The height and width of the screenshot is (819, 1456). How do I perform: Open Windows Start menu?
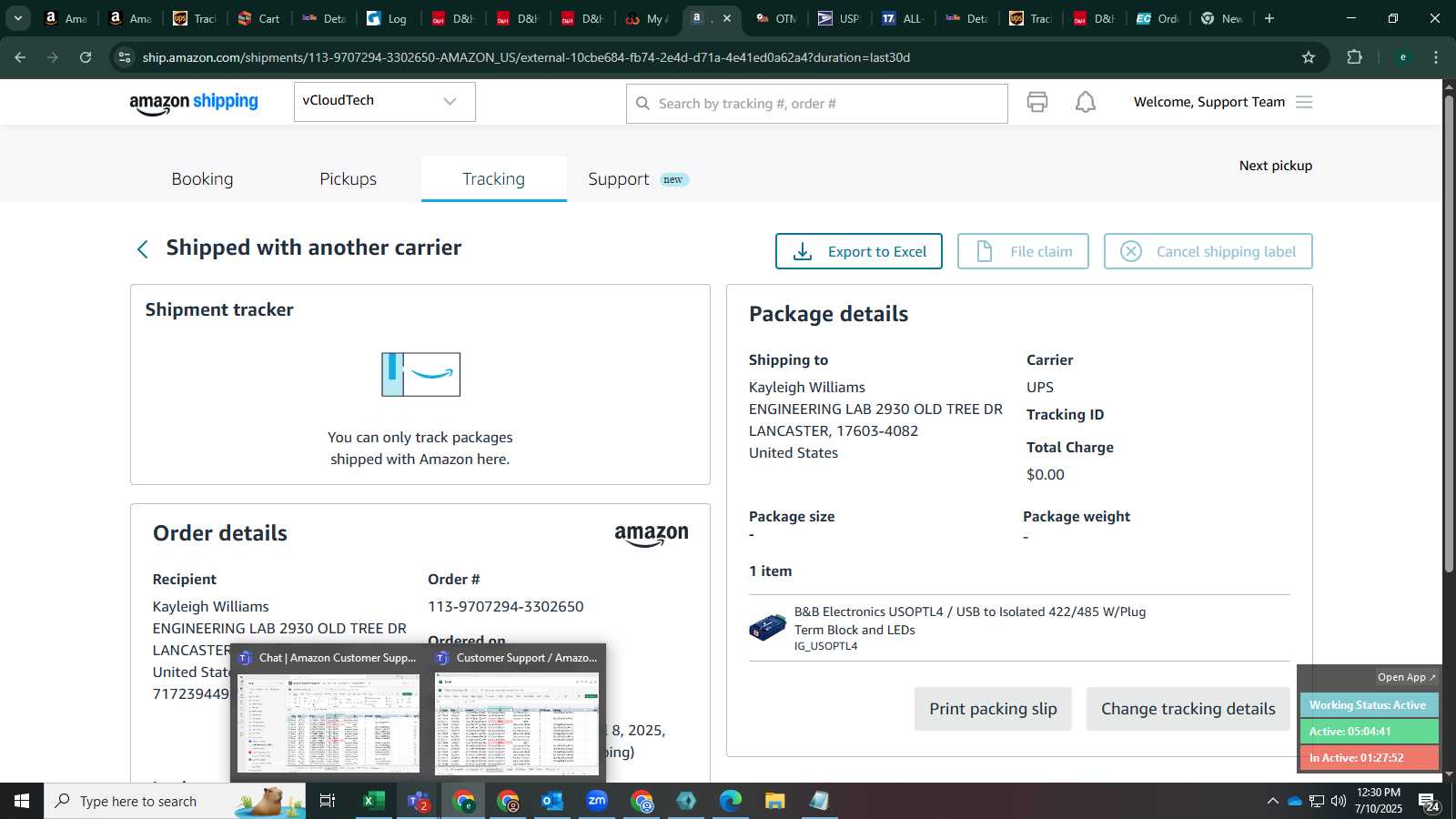[x=22, y=801]
